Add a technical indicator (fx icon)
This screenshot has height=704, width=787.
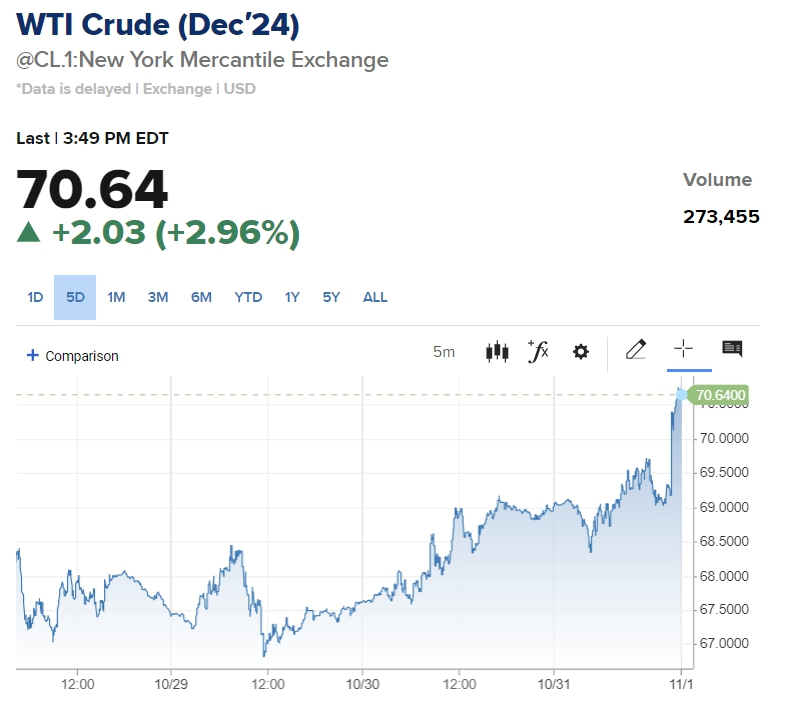click(x=538, y=351)
